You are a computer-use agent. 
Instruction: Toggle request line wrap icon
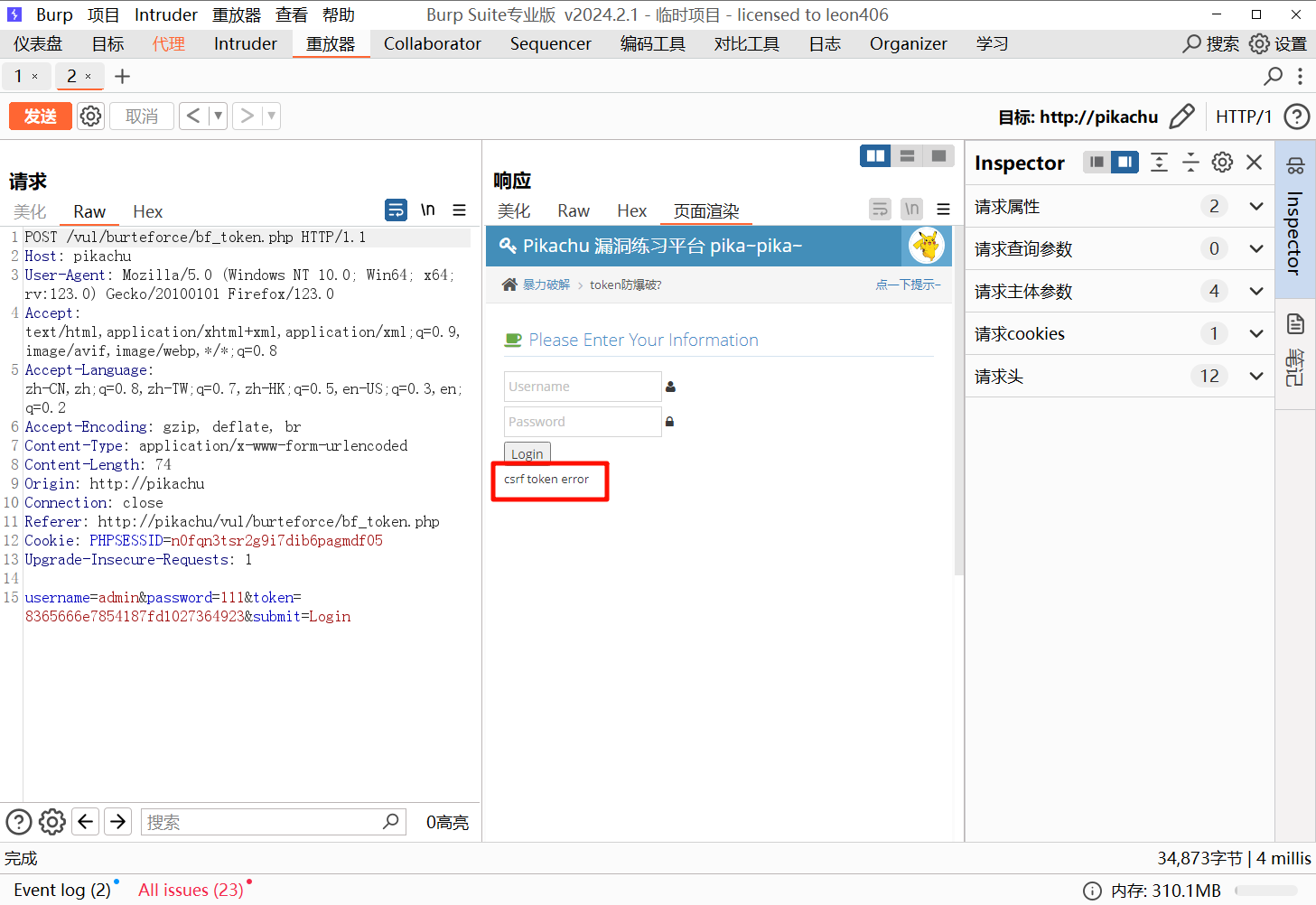(x=396, y=210)
